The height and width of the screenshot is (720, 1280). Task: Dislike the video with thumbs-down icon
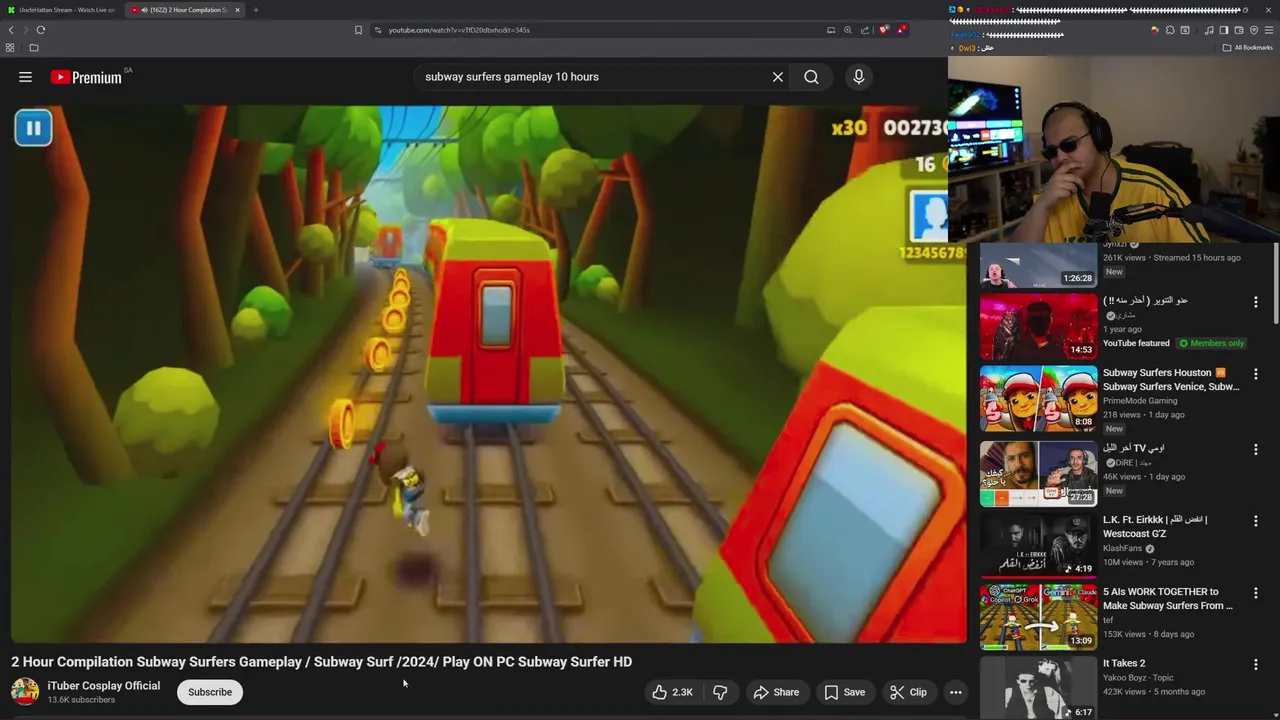(x=720, y=692)
